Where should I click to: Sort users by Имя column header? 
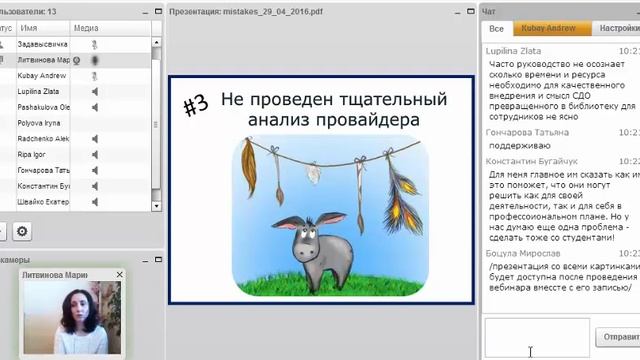[43, 28]
